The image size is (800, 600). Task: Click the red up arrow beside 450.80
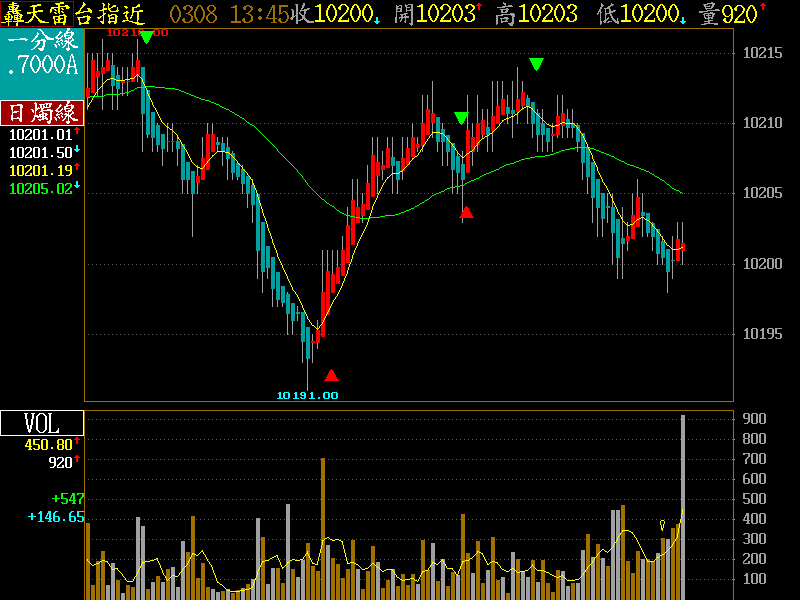pos(77,443)
